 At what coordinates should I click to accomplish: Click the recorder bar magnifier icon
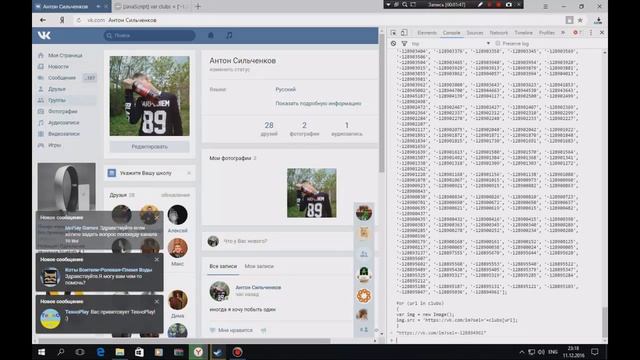pos(404,4)
